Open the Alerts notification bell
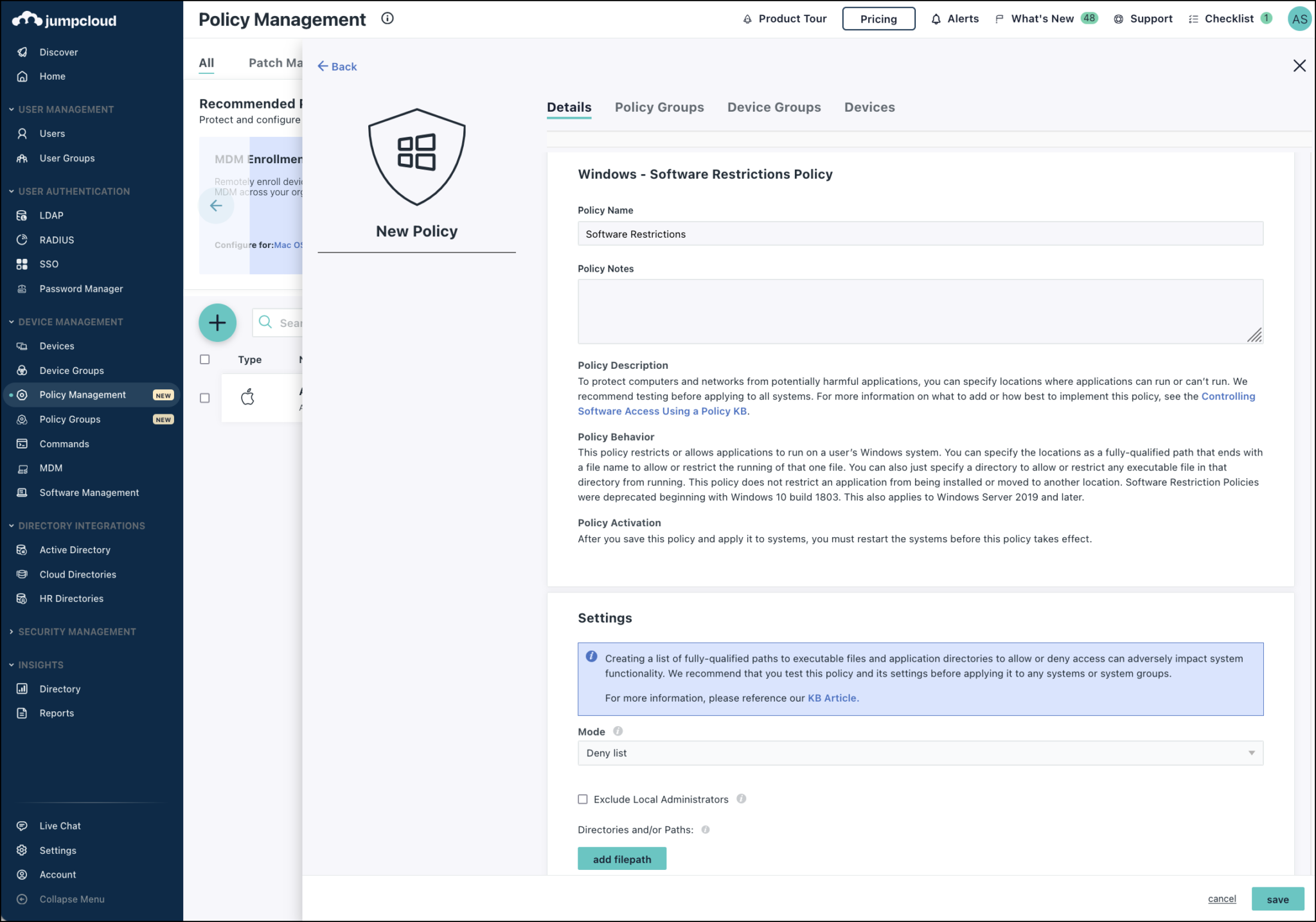1316x922 pixels. click(x=954, y=19)
